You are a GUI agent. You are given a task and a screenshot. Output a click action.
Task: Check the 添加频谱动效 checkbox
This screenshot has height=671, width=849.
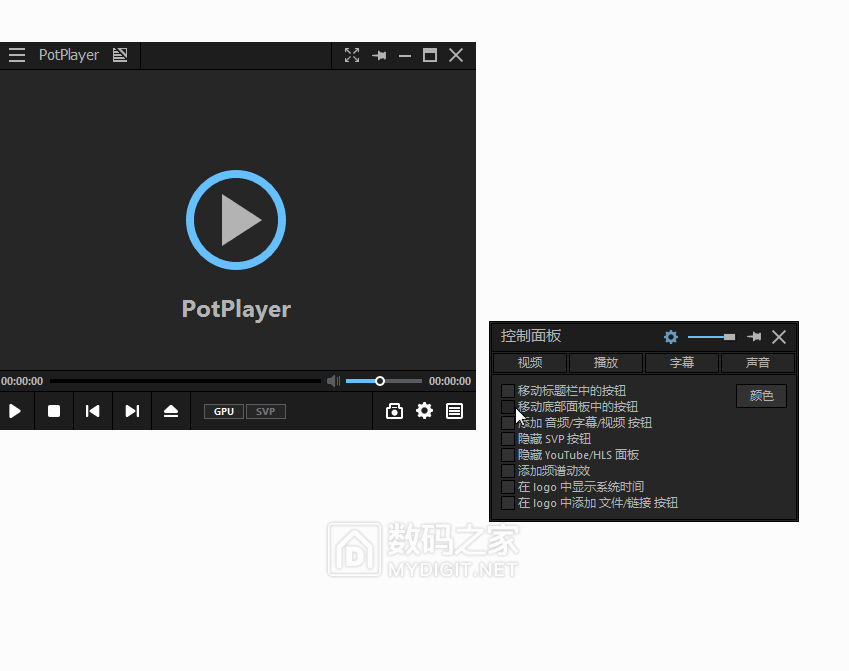point(508,470)
